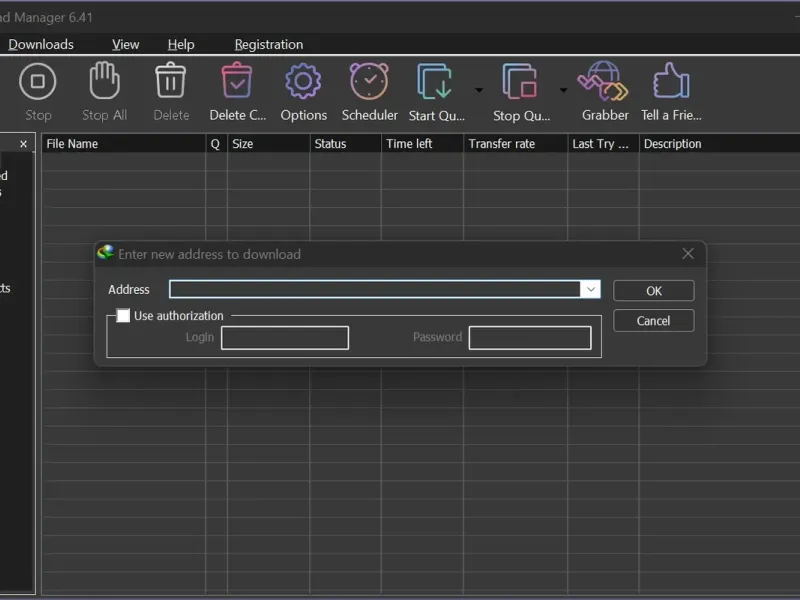
Task: Open the Downloads menu
Action: [x=41, y=44]
